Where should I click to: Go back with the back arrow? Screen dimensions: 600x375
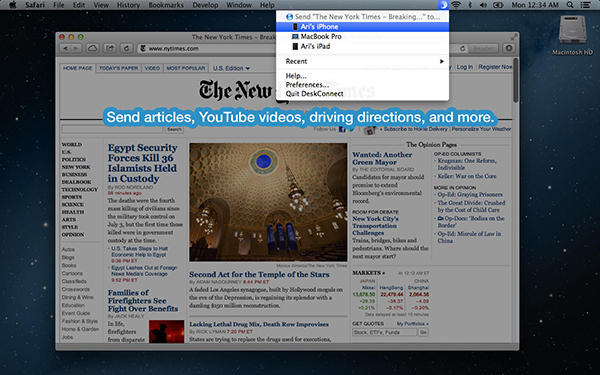65,48
